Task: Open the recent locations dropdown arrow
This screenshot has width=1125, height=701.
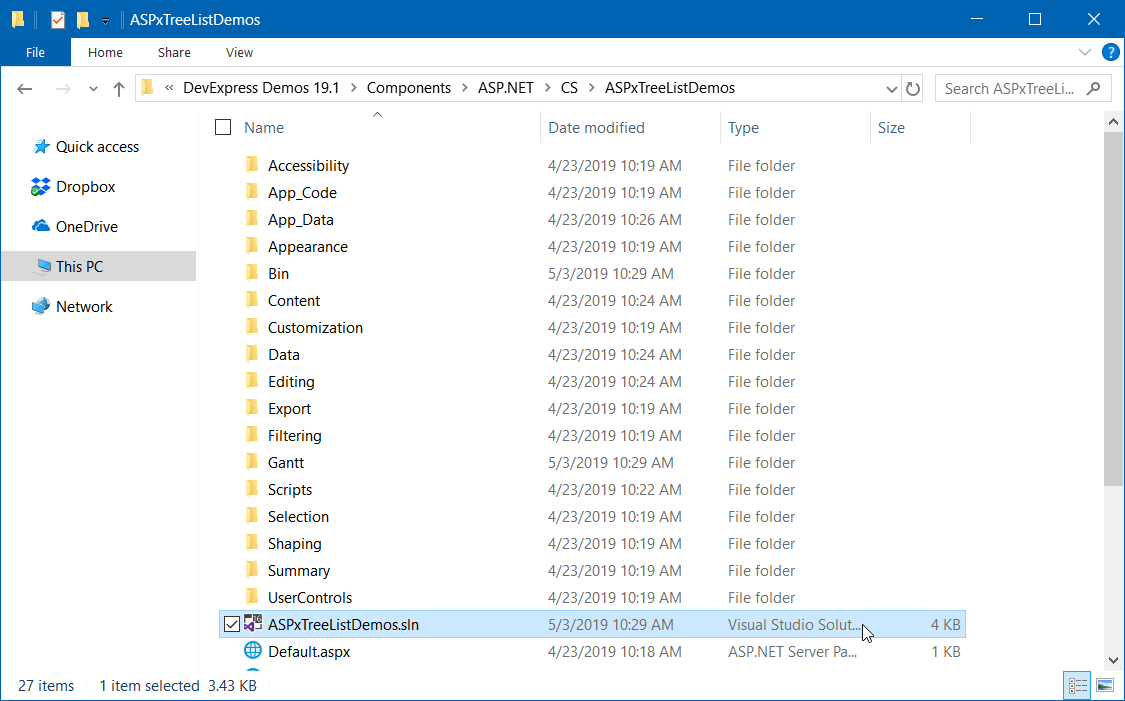Action: pos(93,89)
